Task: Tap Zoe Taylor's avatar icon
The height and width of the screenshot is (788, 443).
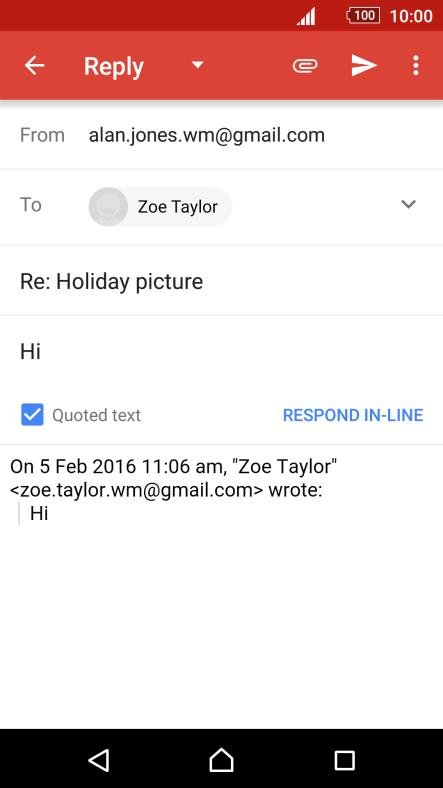Action: [108, 207]
